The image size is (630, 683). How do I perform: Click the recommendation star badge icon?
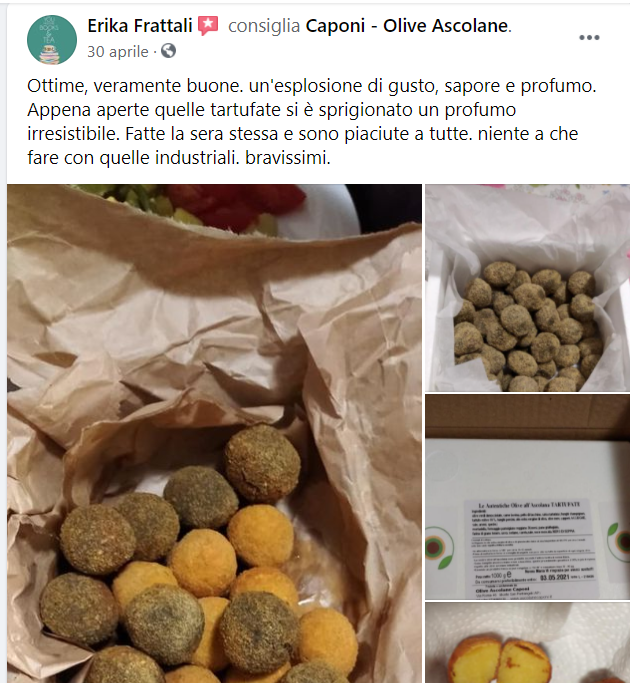pyautogui.click(x=208, y=26)
